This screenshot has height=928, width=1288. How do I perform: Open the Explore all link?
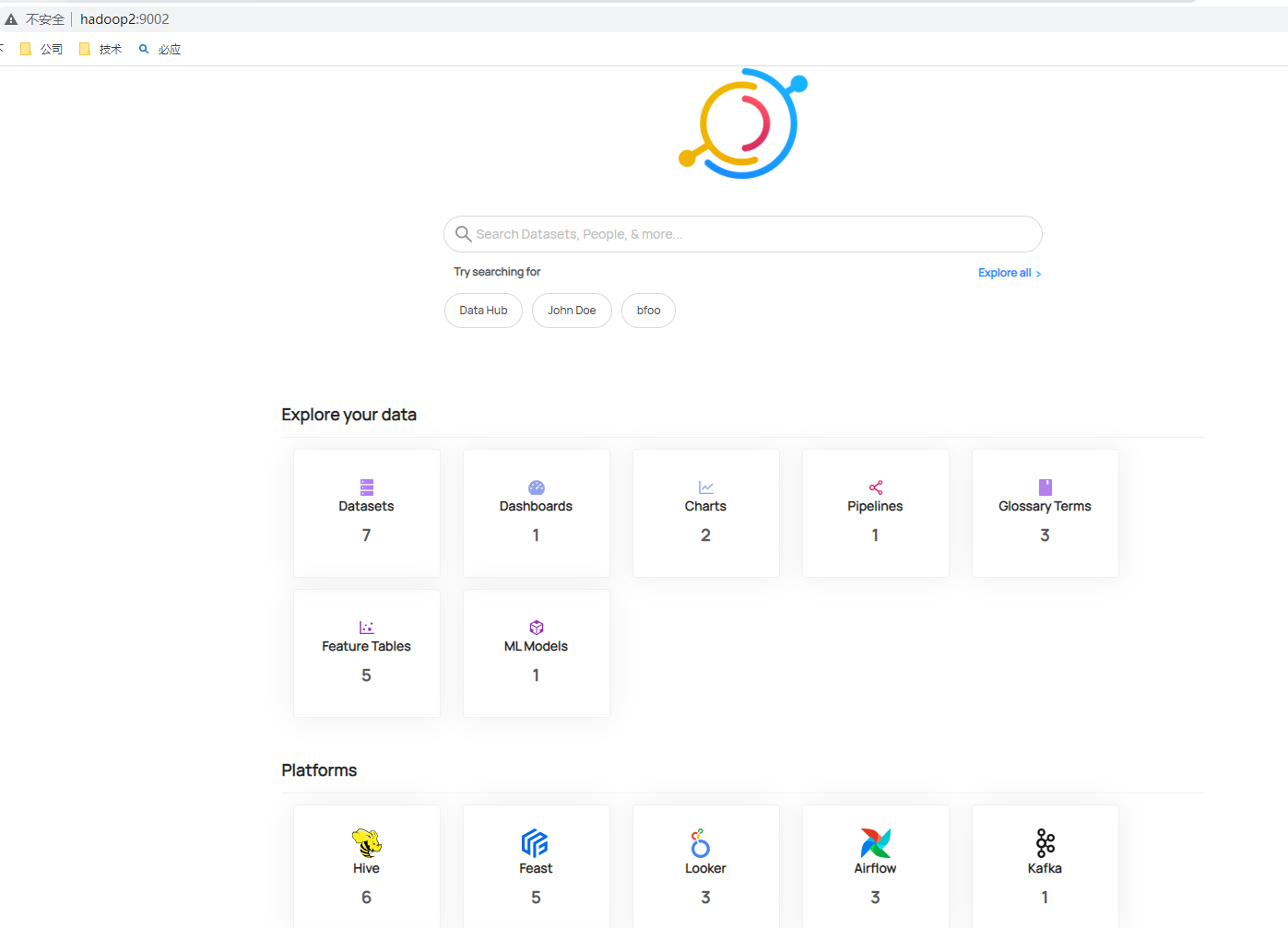1010,273
